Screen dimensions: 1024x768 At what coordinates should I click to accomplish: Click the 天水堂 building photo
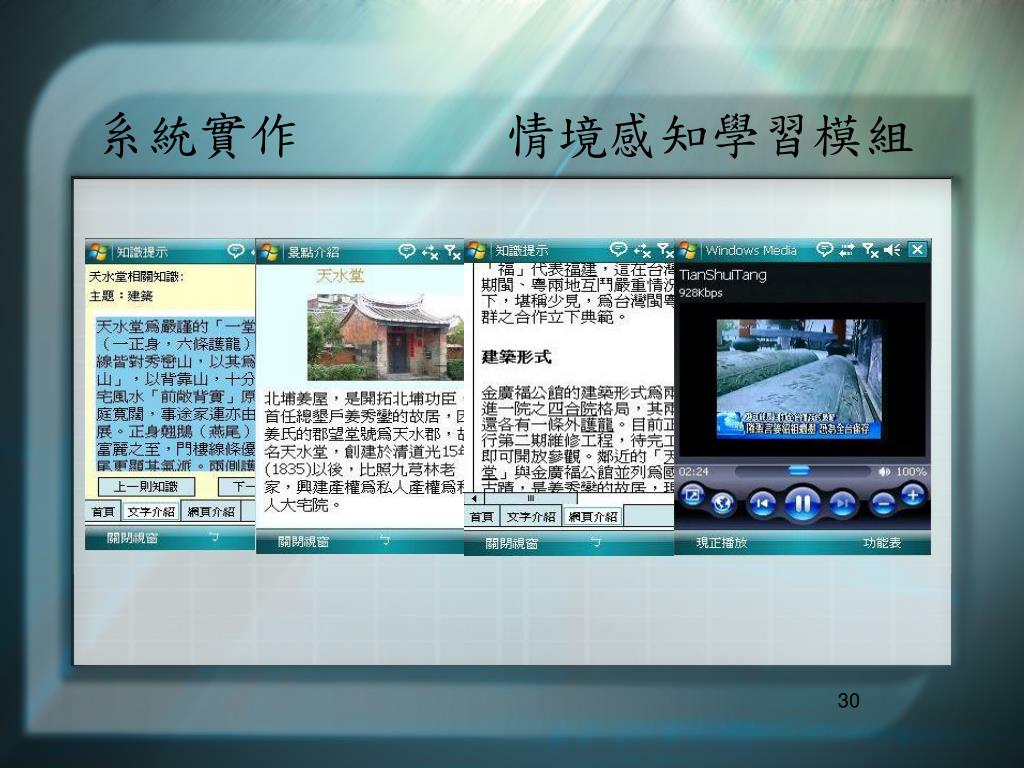(x=385, y=337)
